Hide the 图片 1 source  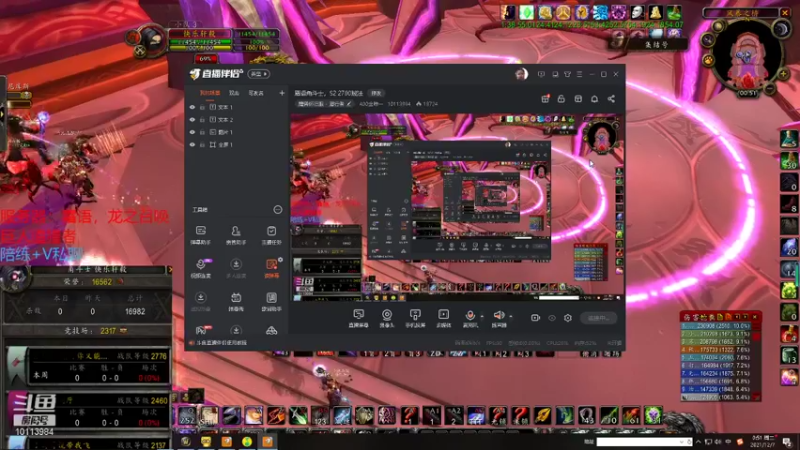192,132
